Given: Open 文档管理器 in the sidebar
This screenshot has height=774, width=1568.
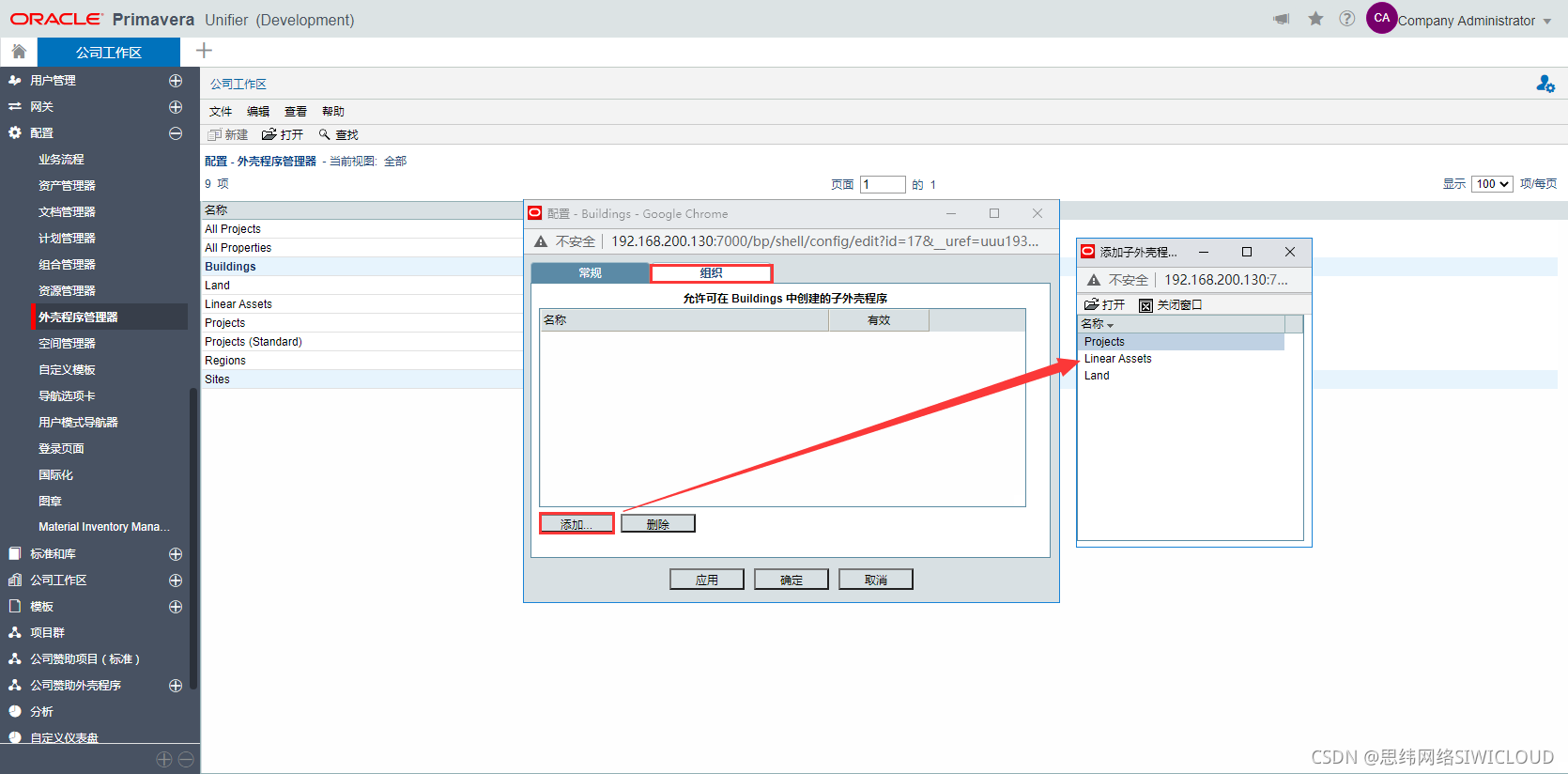Looking at the screenshot, I should click(67, 212).
